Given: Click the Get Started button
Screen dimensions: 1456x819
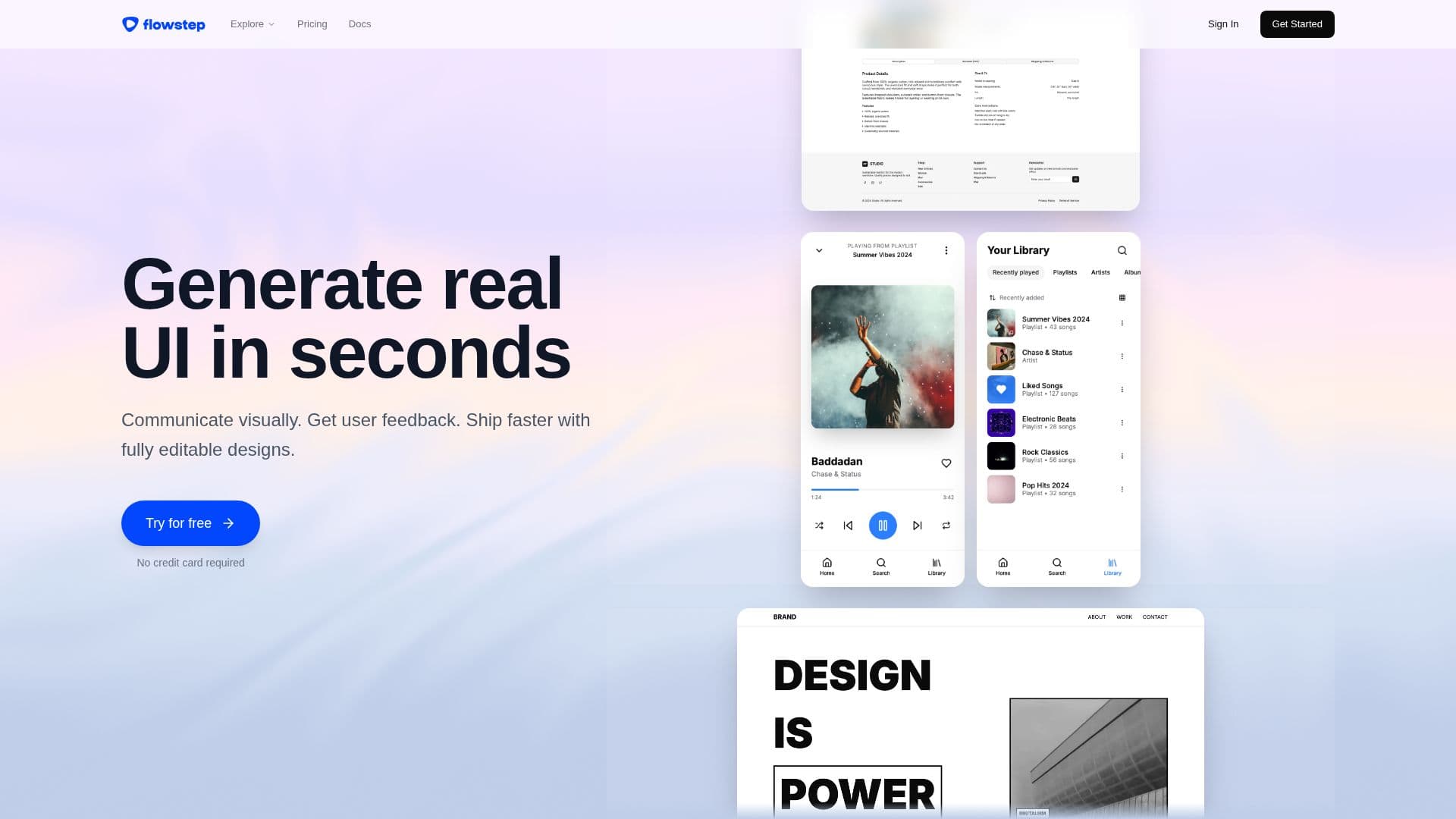Looking at the screenshot, I should [x=1297, y=24].
